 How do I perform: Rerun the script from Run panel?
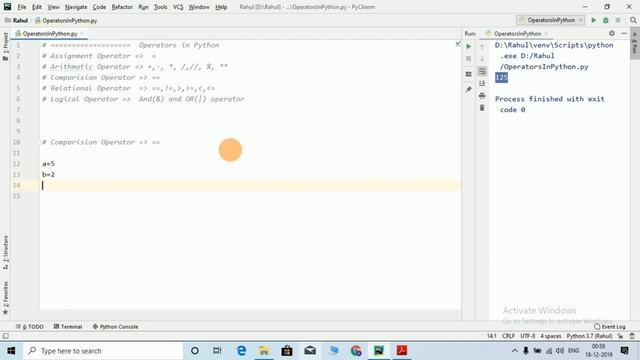(x=469, y=47)
